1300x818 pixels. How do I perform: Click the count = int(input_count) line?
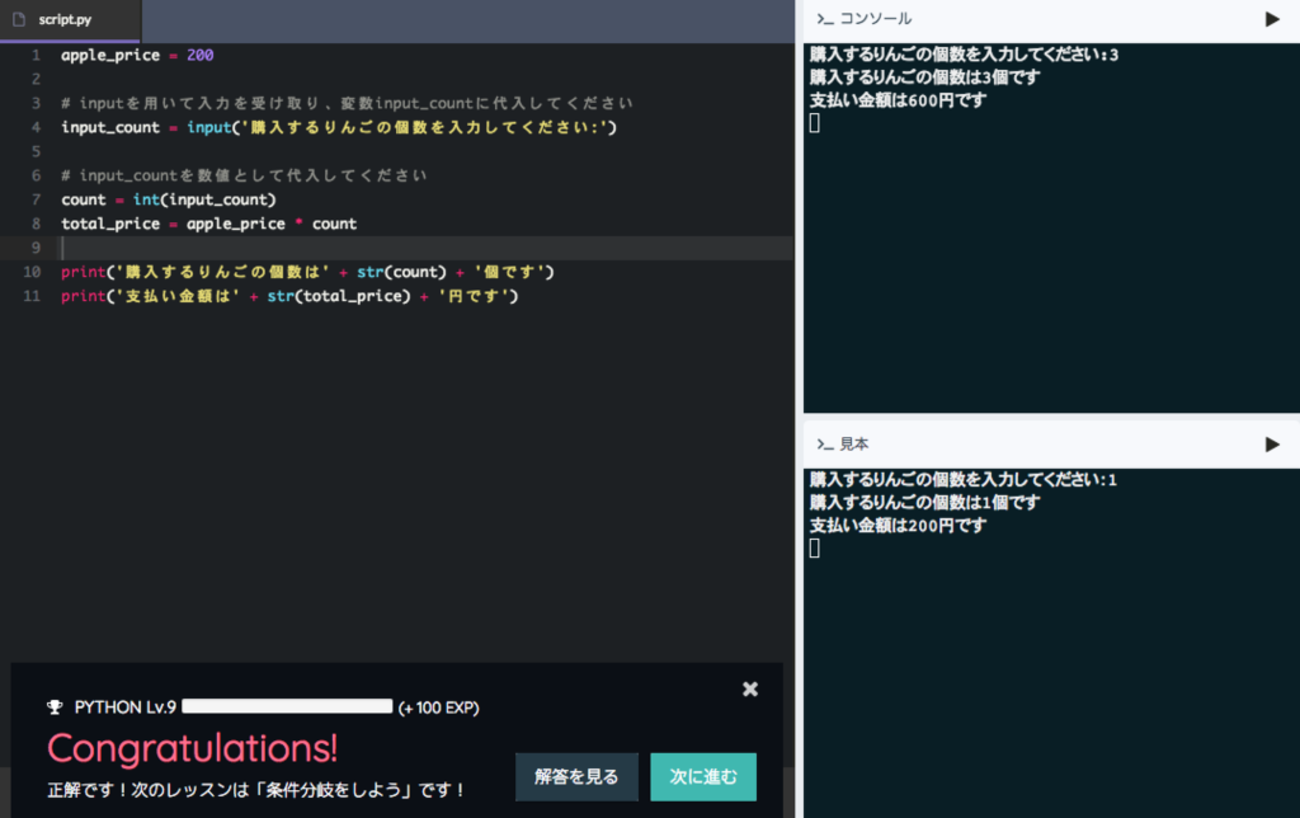pos(168,199)
